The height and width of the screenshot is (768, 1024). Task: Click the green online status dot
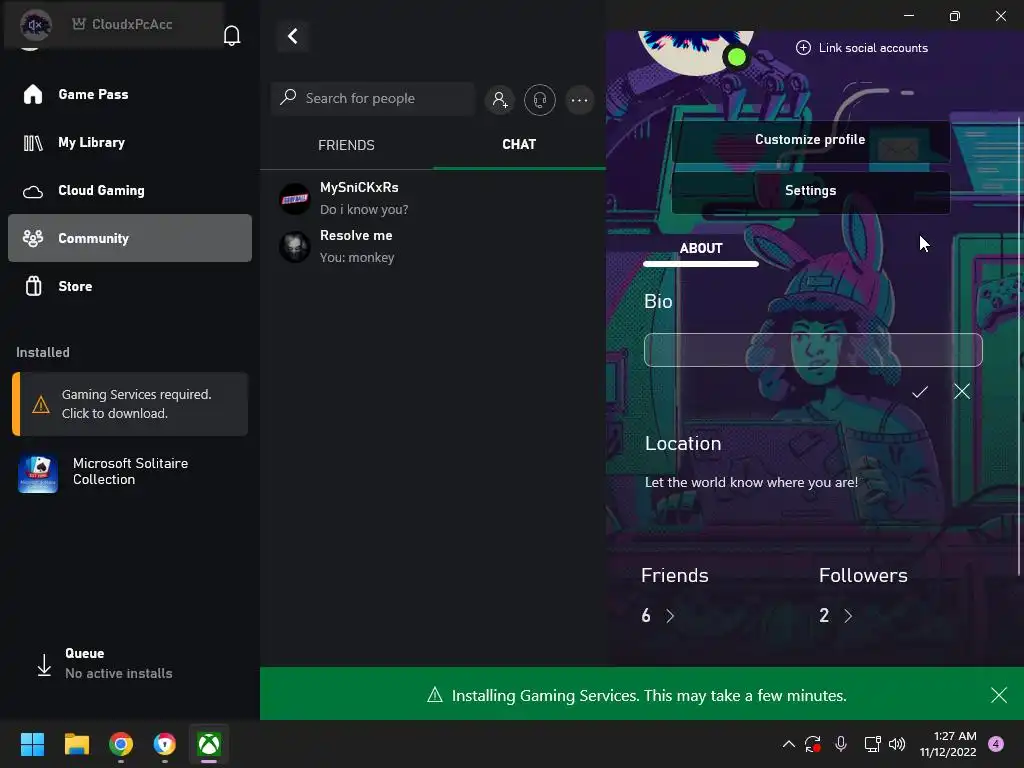pos(737,57)
